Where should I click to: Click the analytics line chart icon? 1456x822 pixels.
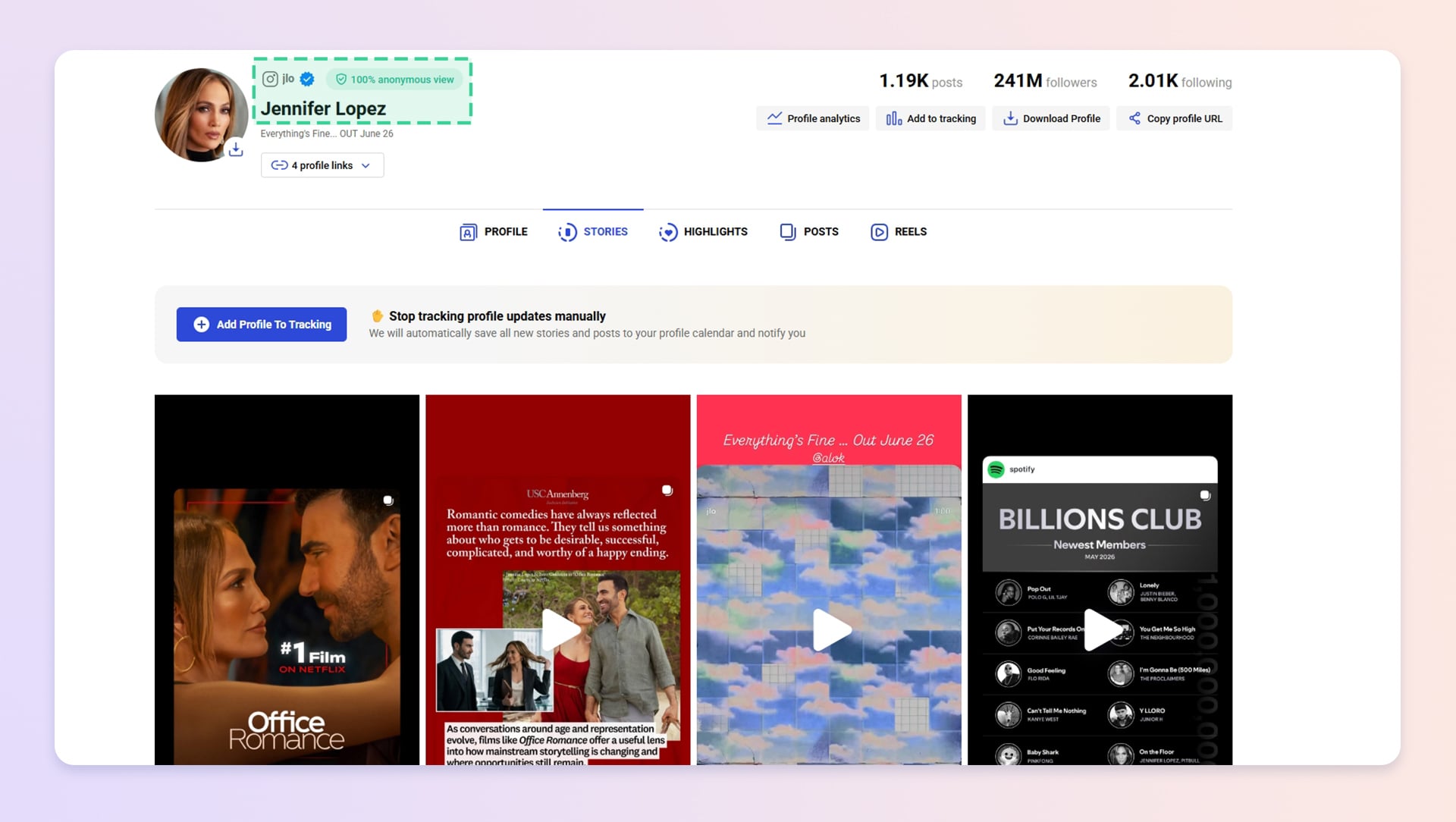(774, 118)
